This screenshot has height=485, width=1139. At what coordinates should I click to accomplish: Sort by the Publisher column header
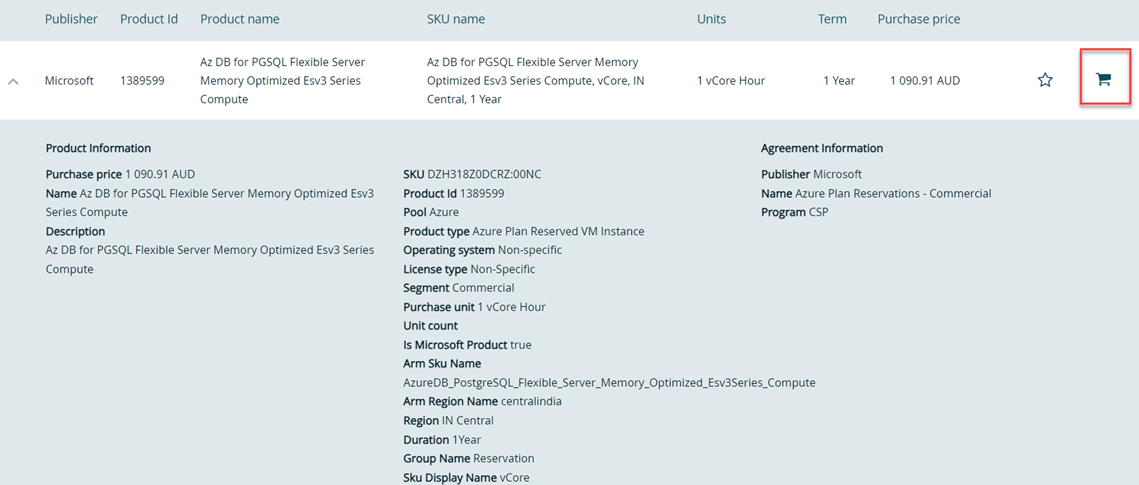pyautogui.click(x=71, y=19)
